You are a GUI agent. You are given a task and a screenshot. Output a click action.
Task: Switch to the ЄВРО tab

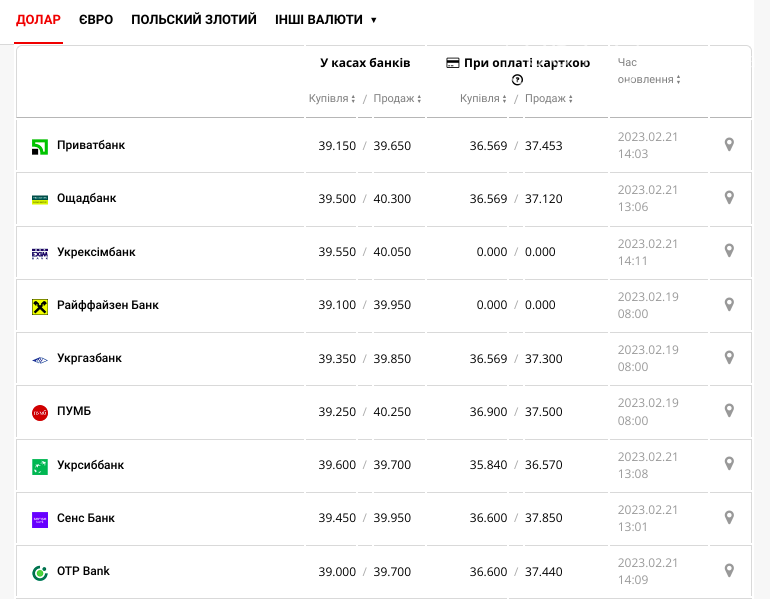(x=96, y=20)
